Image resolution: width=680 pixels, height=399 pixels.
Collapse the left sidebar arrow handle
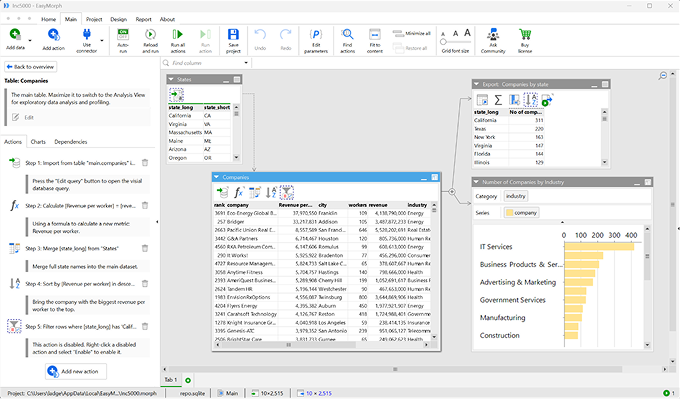pyautogui.click(x=157, y=222)
